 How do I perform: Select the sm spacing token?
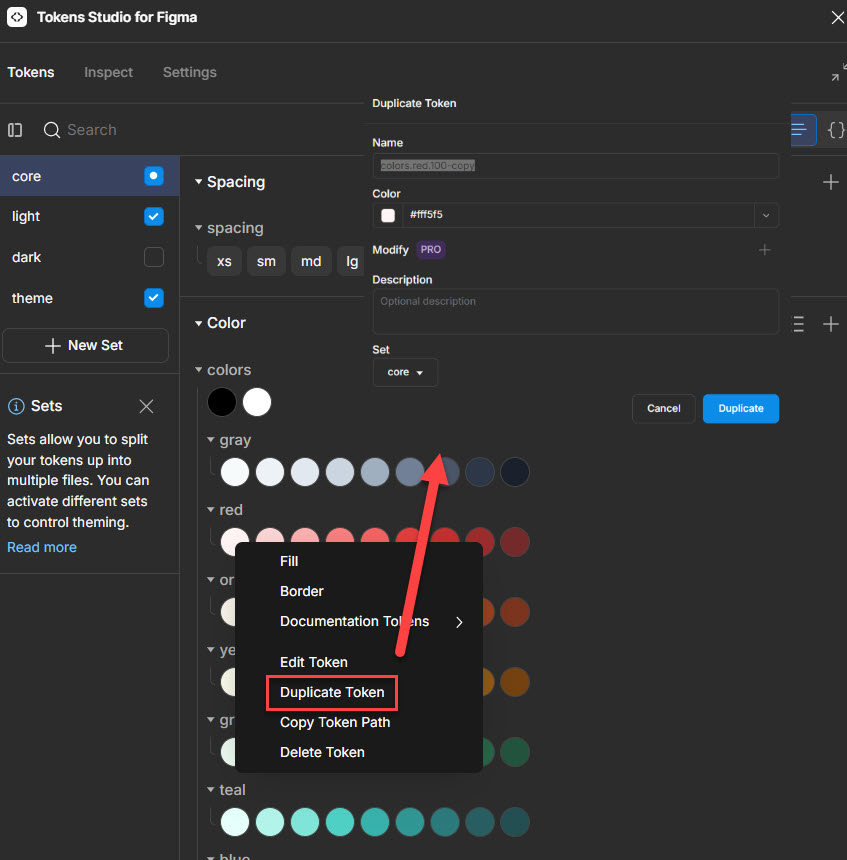[x=266, y=261]
